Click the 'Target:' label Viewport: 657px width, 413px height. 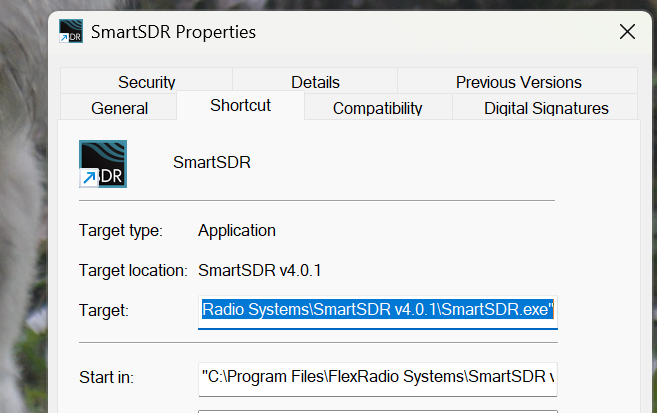coord(103,310)
